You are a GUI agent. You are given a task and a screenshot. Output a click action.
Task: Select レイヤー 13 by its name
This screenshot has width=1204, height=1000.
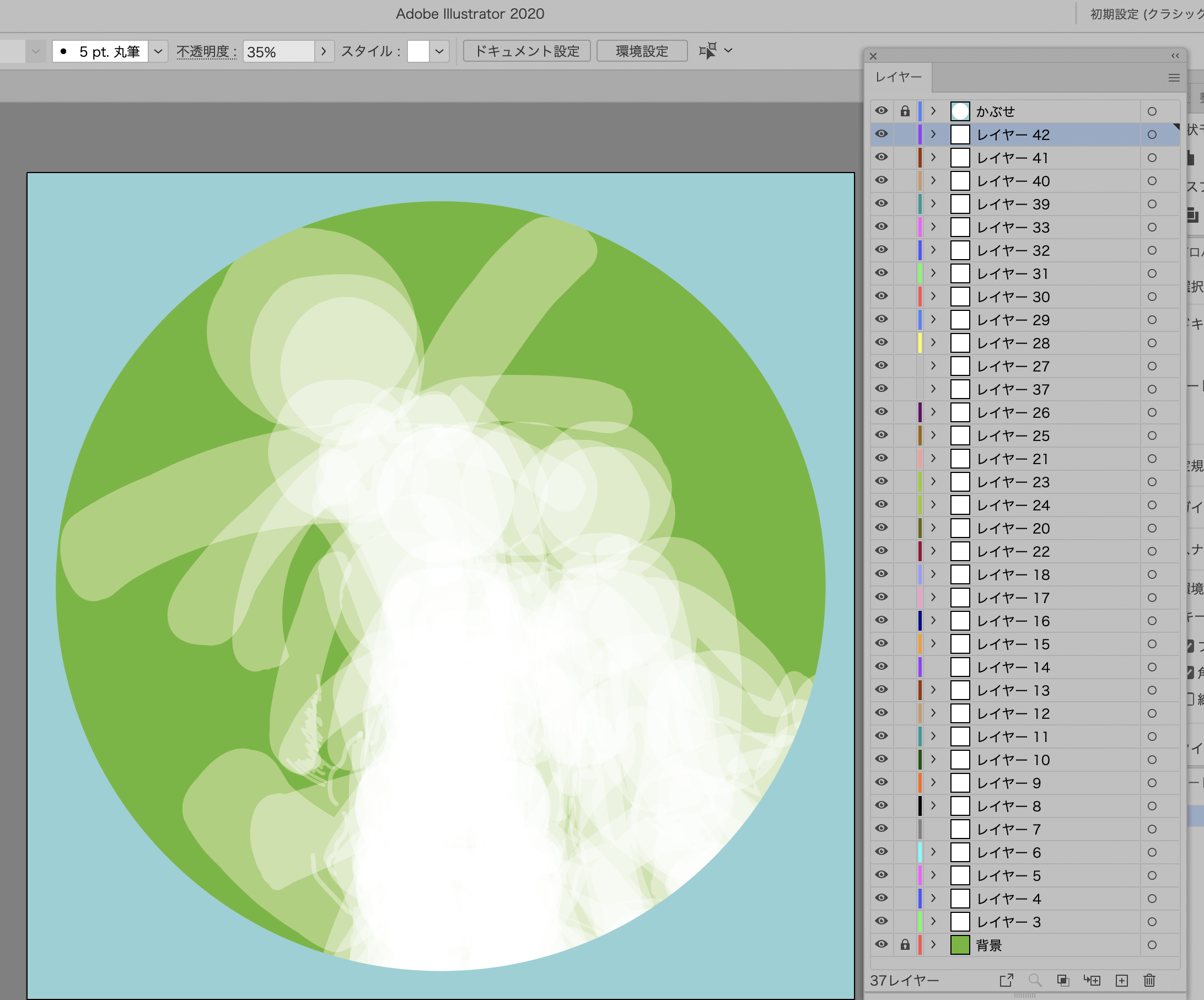click(x=1013, y=690)
